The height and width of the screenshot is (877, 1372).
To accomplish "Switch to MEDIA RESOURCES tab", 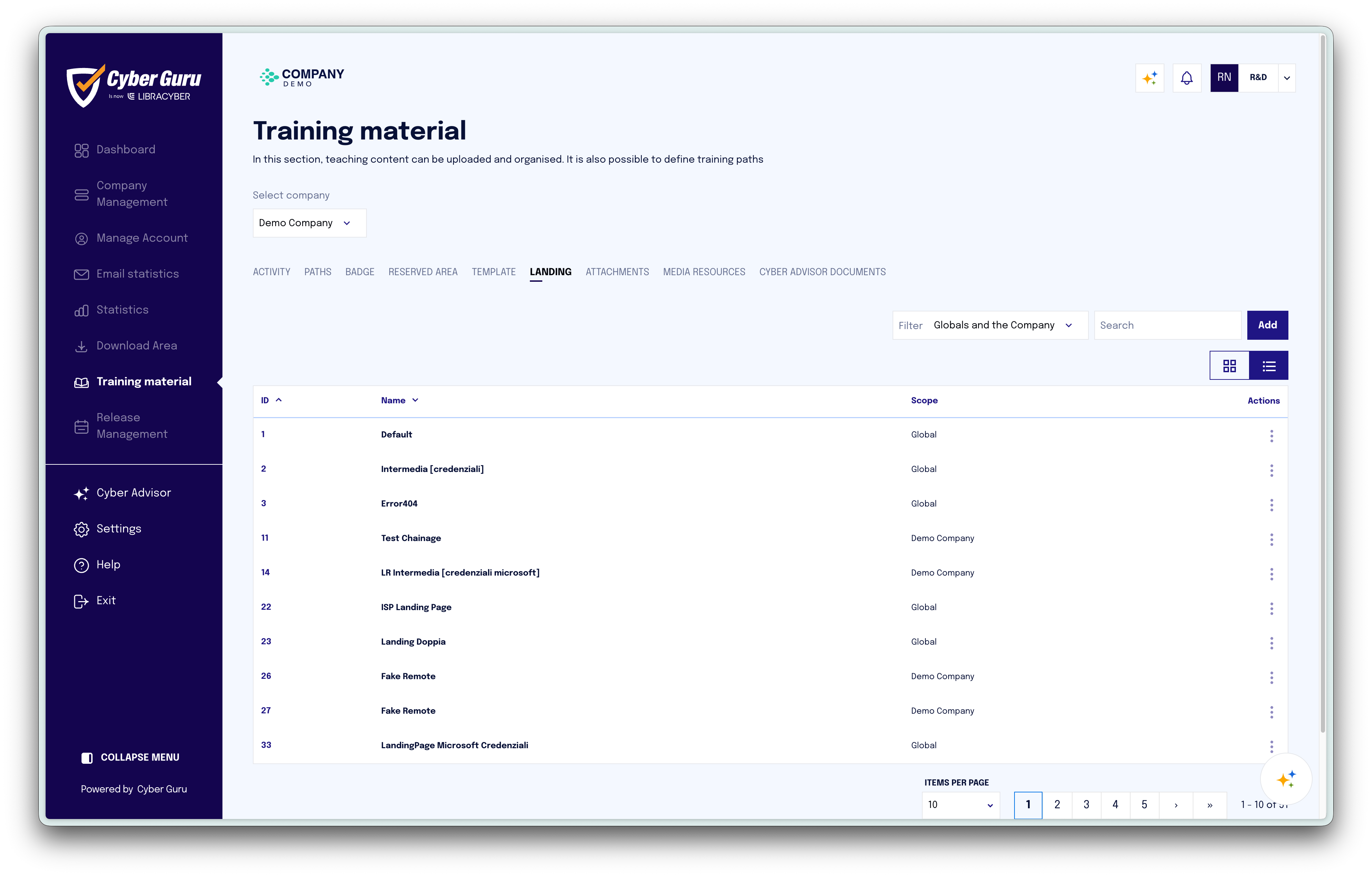I will [704, 272].
